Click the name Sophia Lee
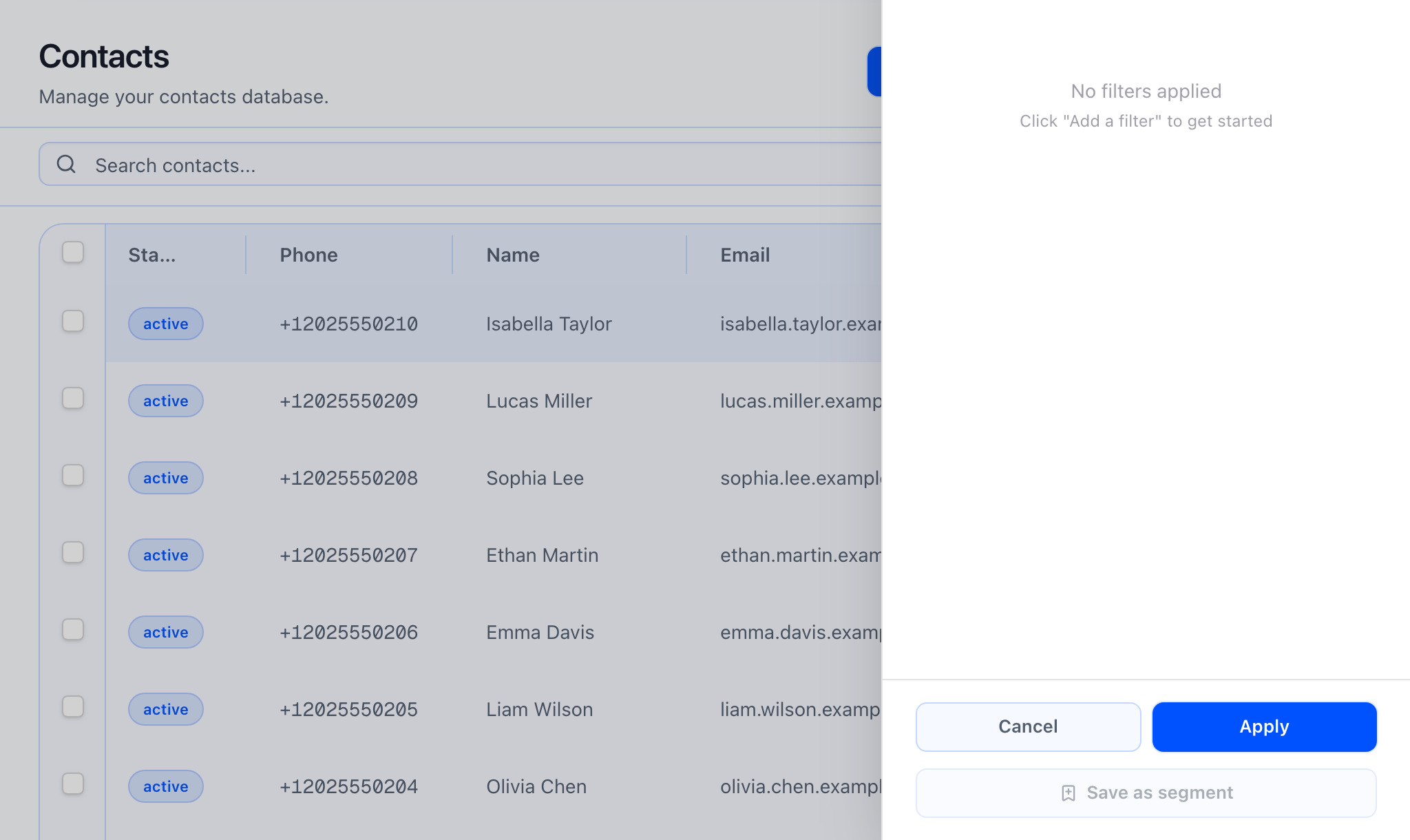This screenshot has width=1410, height=840. pyautogui.click(x=535, y=478)
